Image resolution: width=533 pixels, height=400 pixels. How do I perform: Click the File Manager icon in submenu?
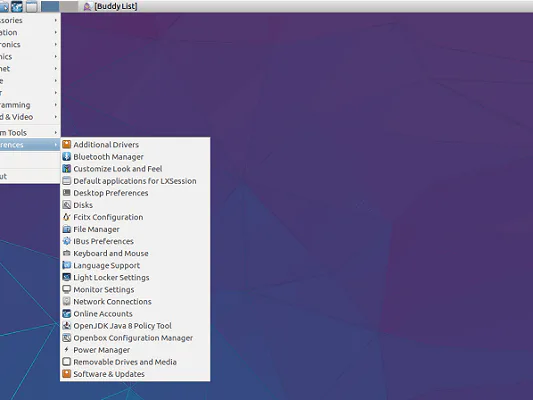point(67,229)
